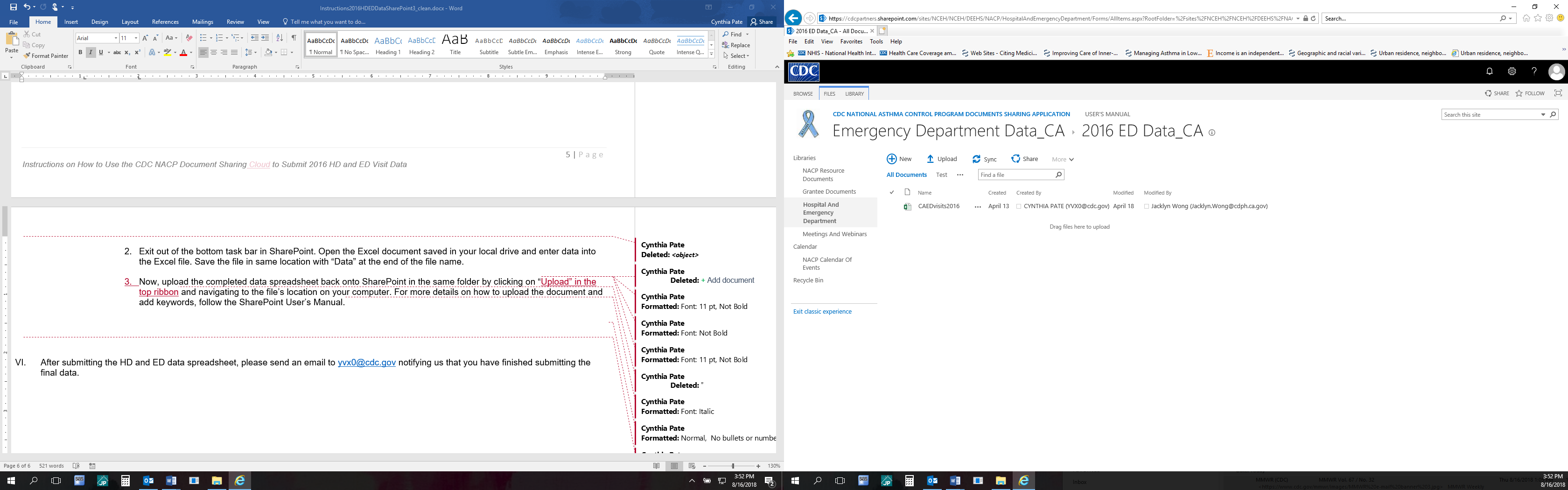Open the font name dropdown showing Arial
The image size is (1568, 490).
tap(97, 38)
